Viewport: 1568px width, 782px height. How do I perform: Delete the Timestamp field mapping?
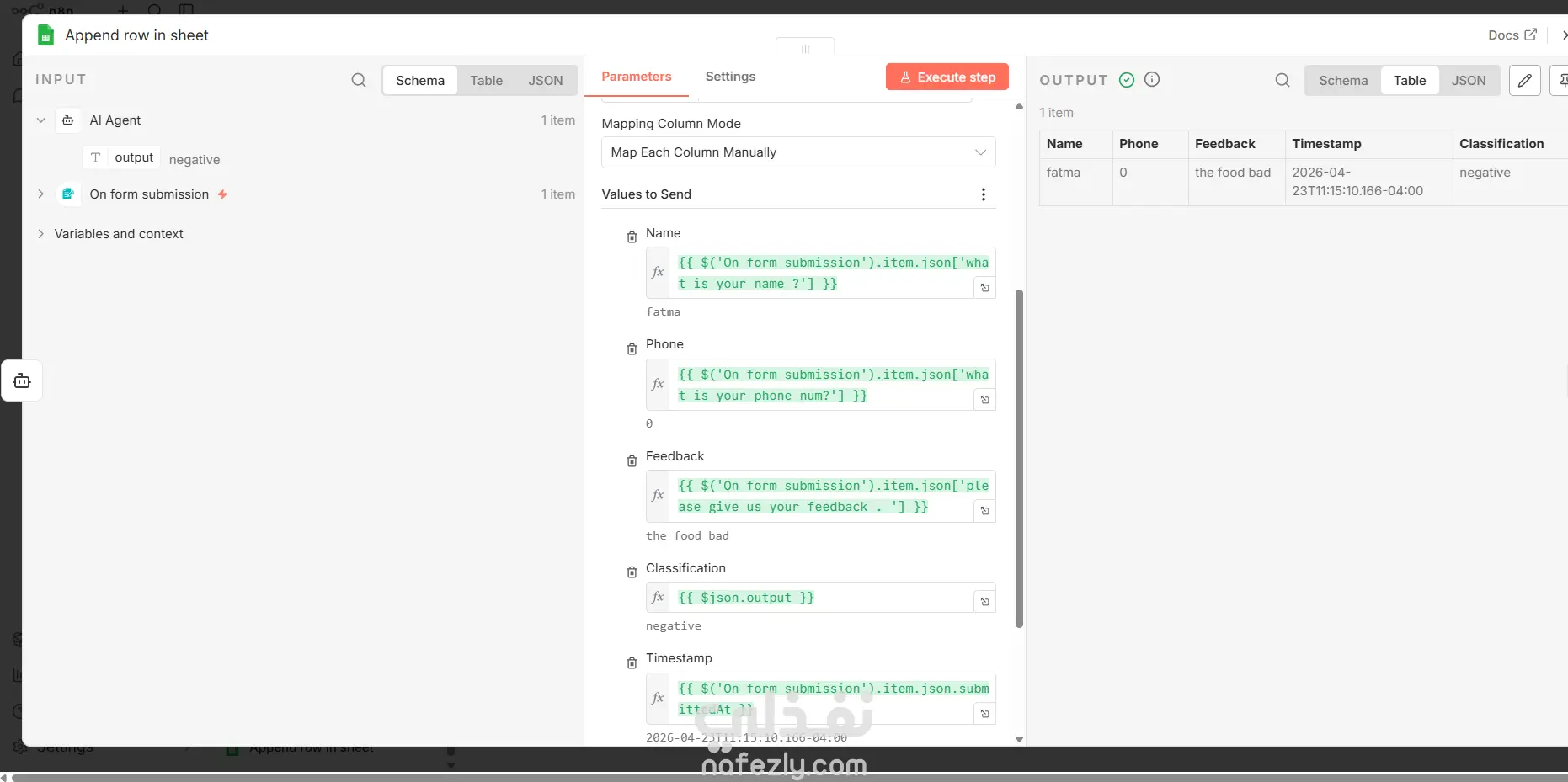point(632,663)
